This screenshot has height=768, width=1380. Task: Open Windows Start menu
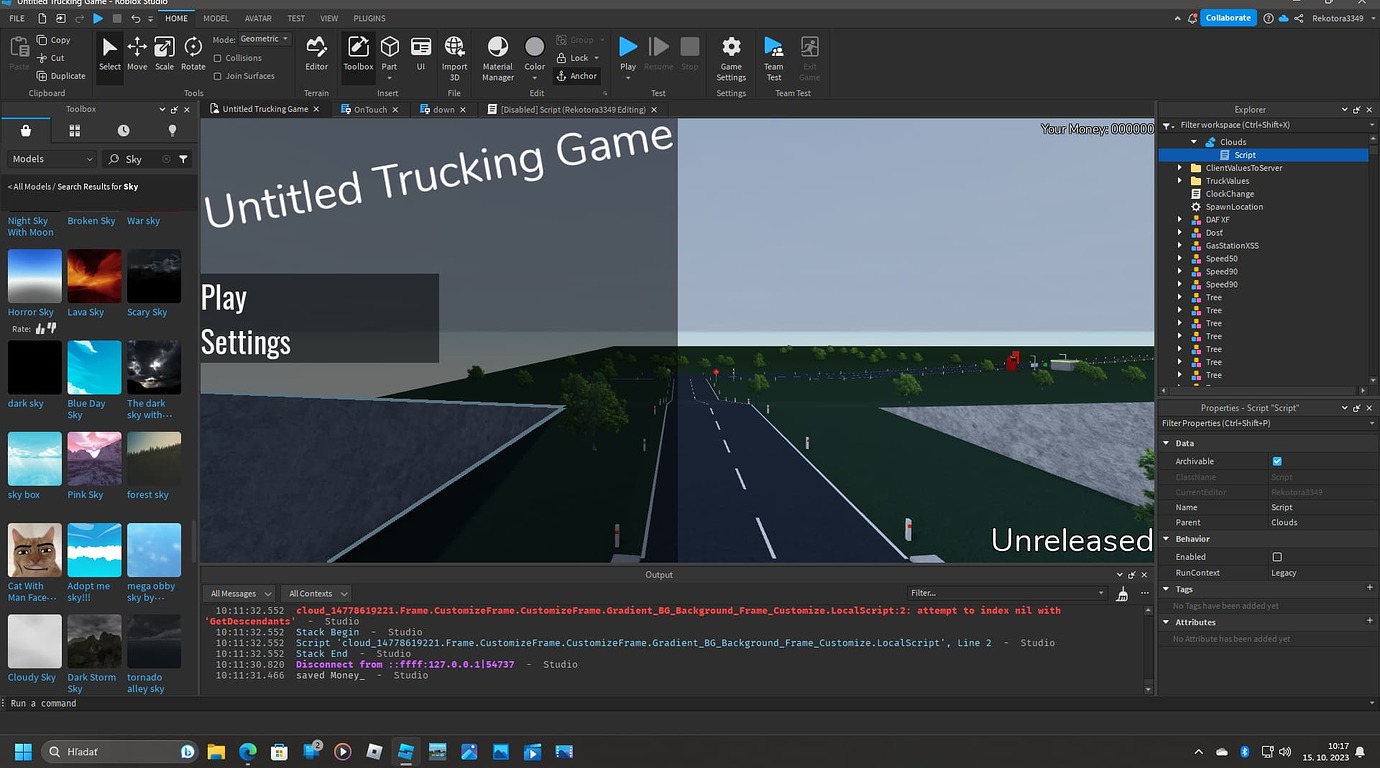pyautogui.click(x=24, y=751)
